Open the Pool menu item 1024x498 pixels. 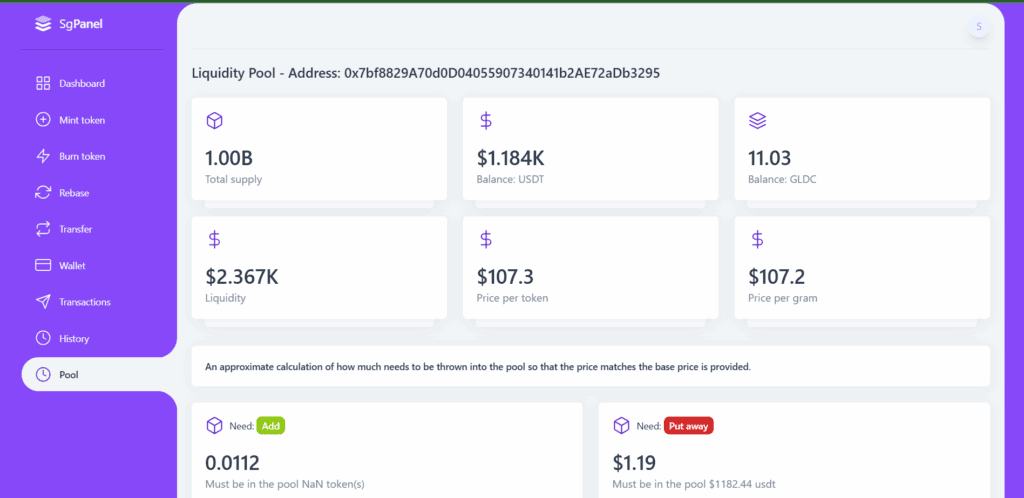[99, 375]
